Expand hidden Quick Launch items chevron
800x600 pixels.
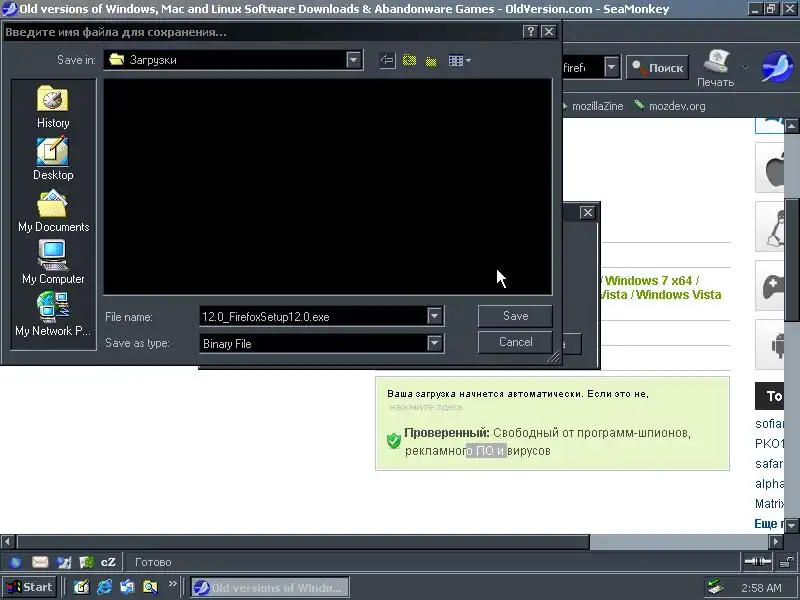click(x=172, y=583)
